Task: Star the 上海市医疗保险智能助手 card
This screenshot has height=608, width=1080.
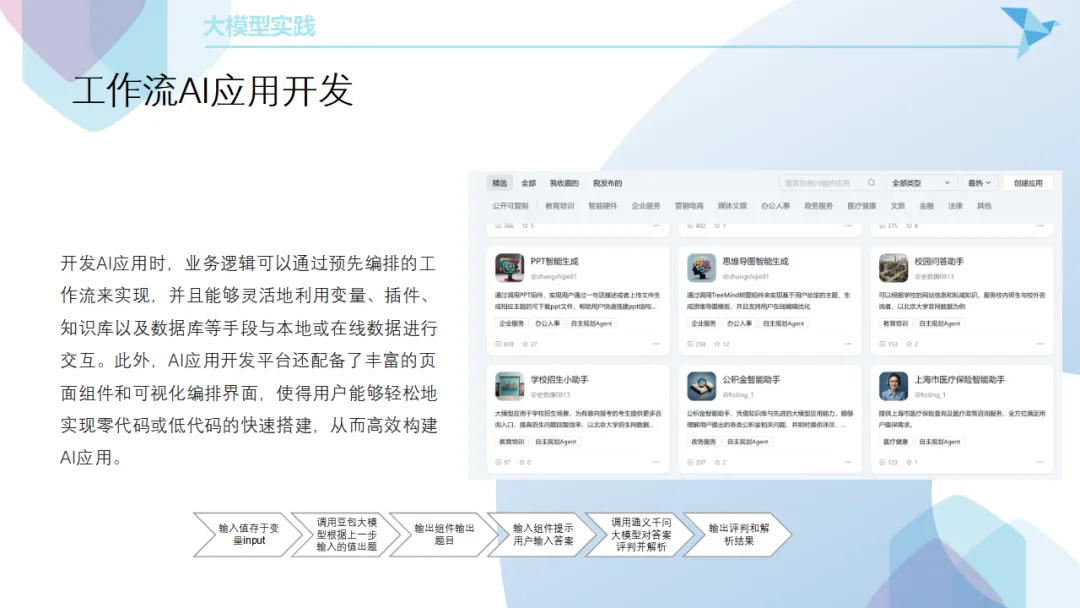Action: [909, 462]
